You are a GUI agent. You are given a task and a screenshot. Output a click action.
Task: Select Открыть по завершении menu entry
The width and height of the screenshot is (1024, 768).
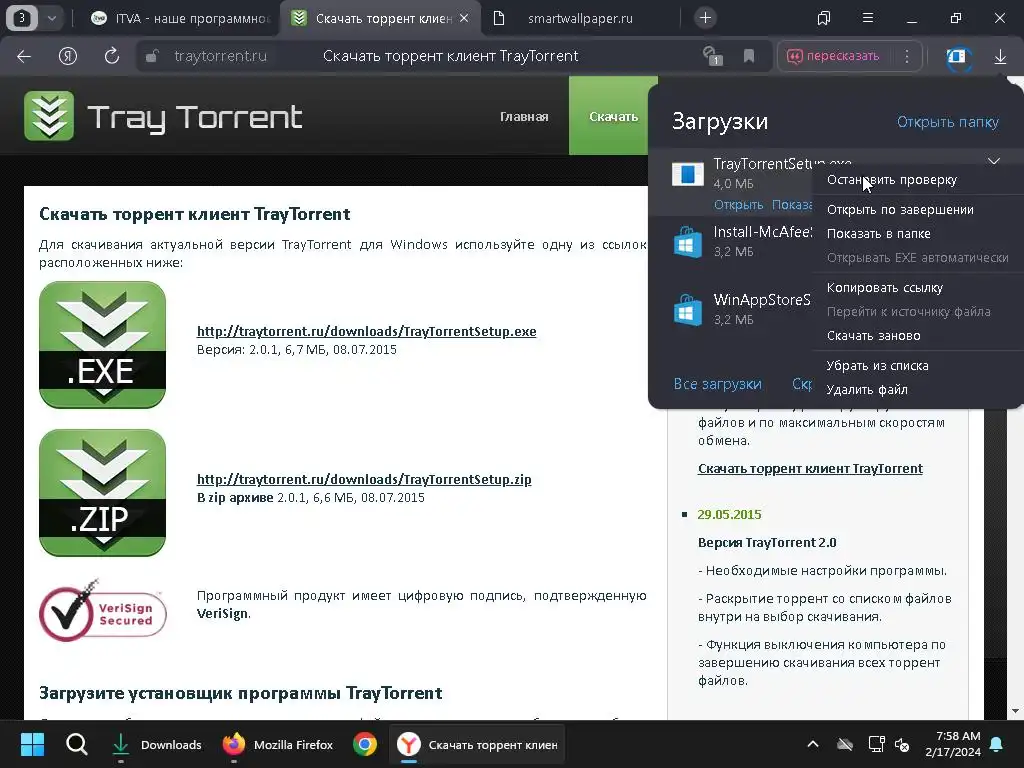(918, 210)
